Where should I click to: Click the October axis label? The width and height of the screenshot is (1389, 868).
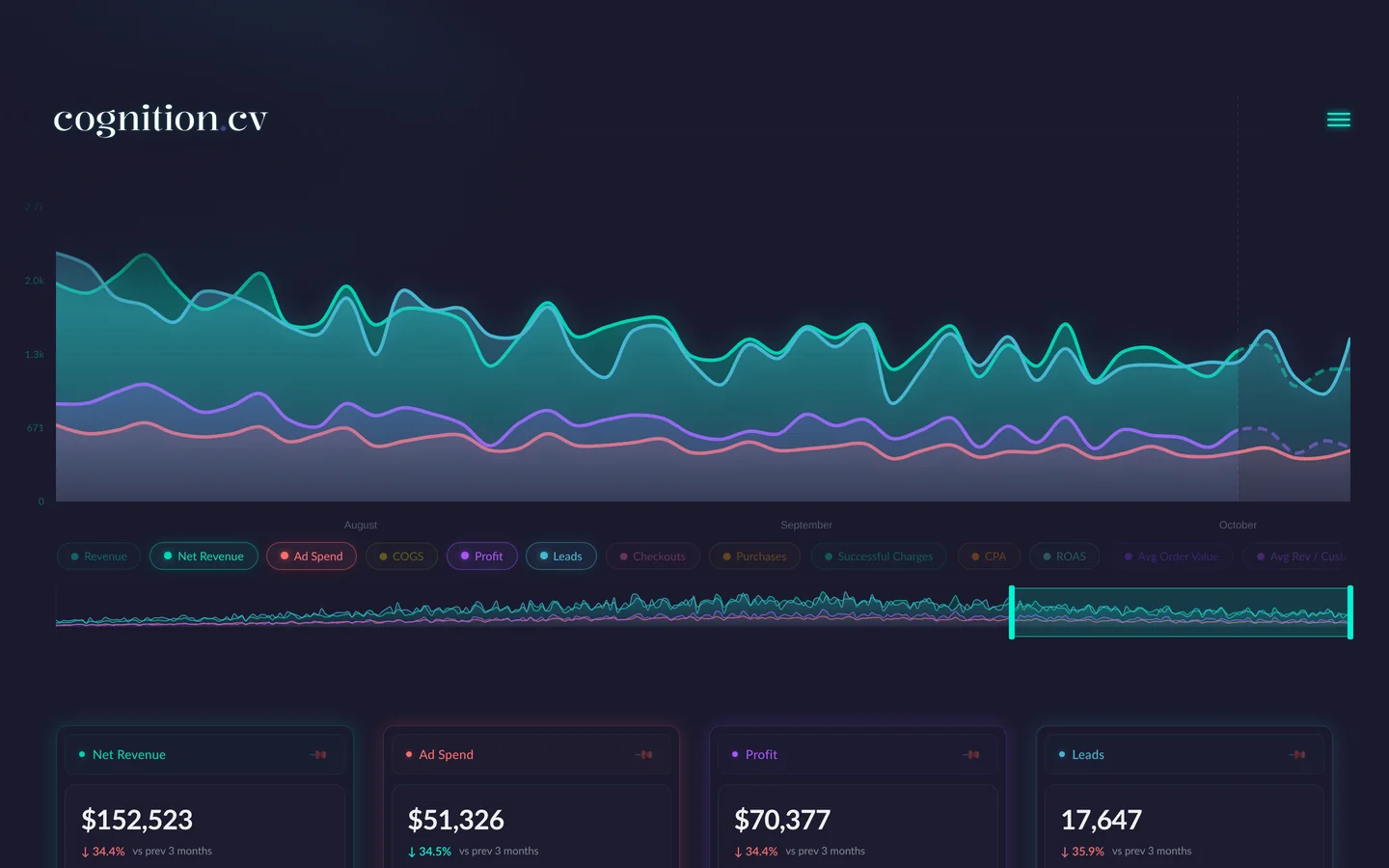click(1238, 526)
